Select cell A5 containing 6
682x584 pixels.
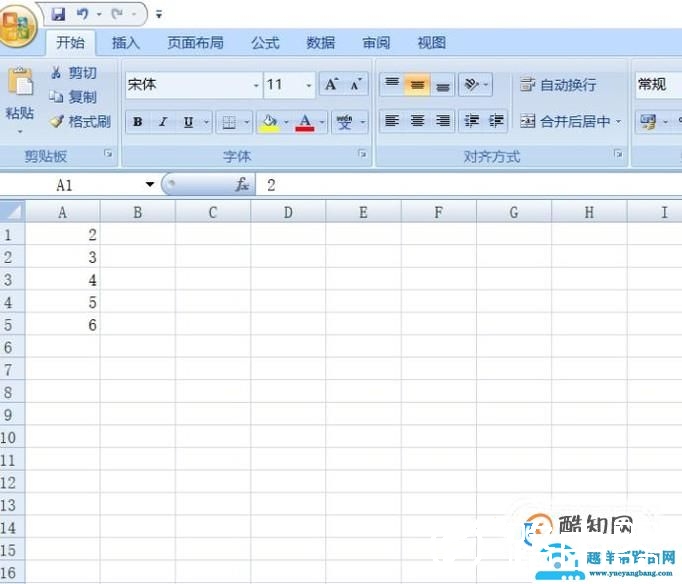click(x=63, y=325)
